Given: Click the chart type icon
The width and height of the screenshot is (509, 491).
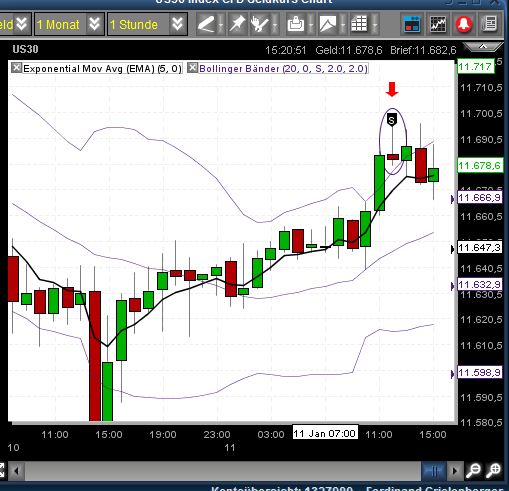Looking at the screenshot, I should pyautogui.click(x=328, y=24).
